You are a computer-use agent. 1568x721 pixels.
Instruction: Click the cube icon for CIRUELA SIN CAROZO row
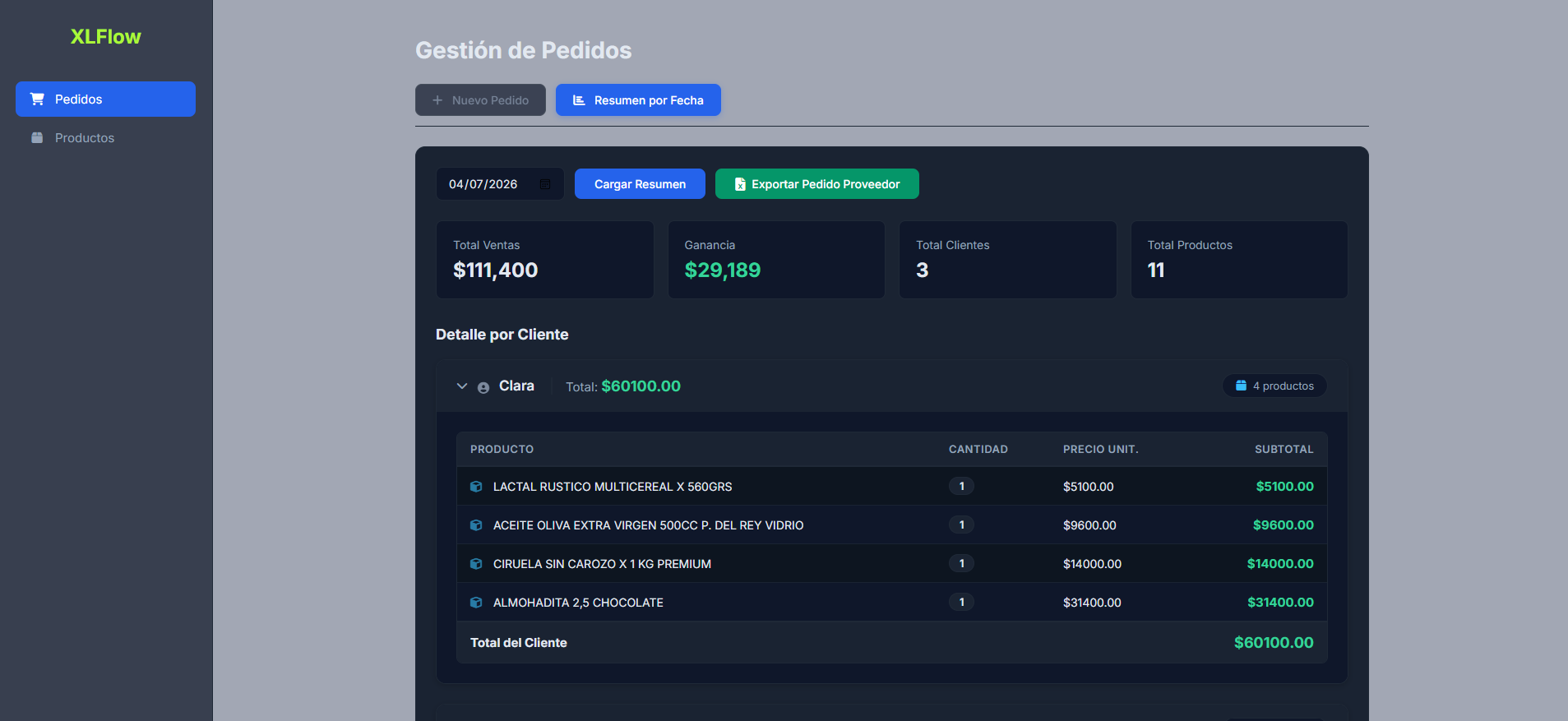click(x=476, y=564)
